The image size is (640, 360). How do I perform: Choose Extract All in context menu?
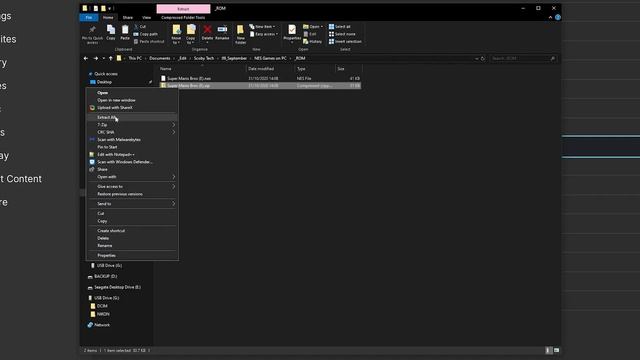tap(132, 117)
